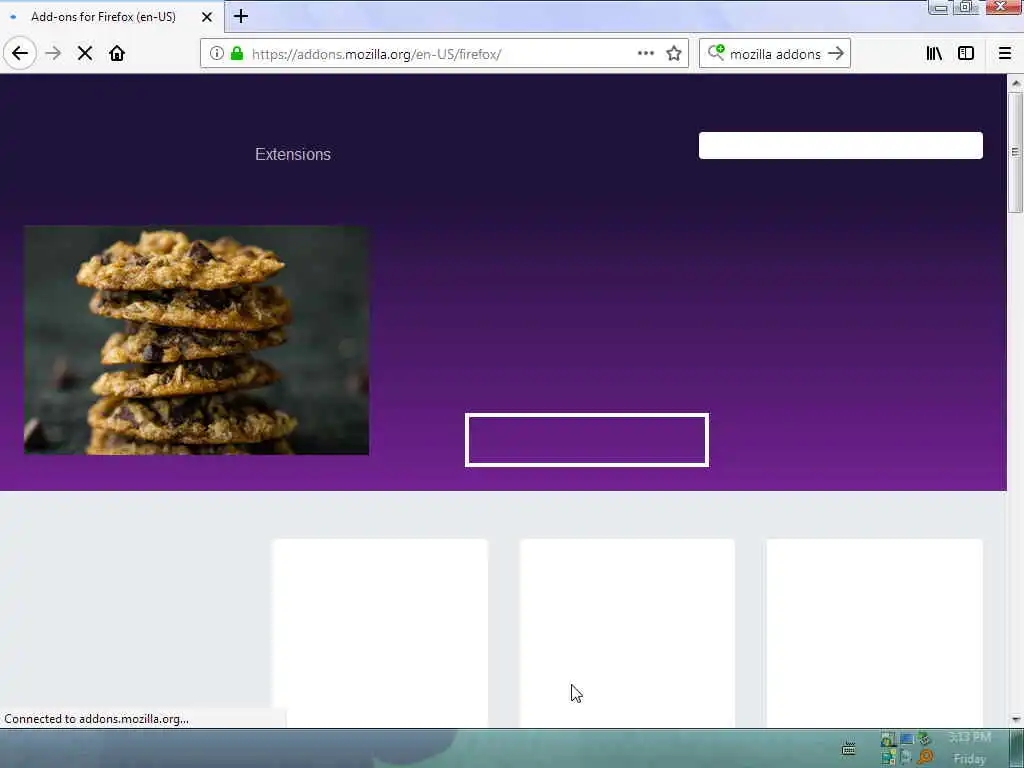Open the Extensions link

click(x=293, y=154)
